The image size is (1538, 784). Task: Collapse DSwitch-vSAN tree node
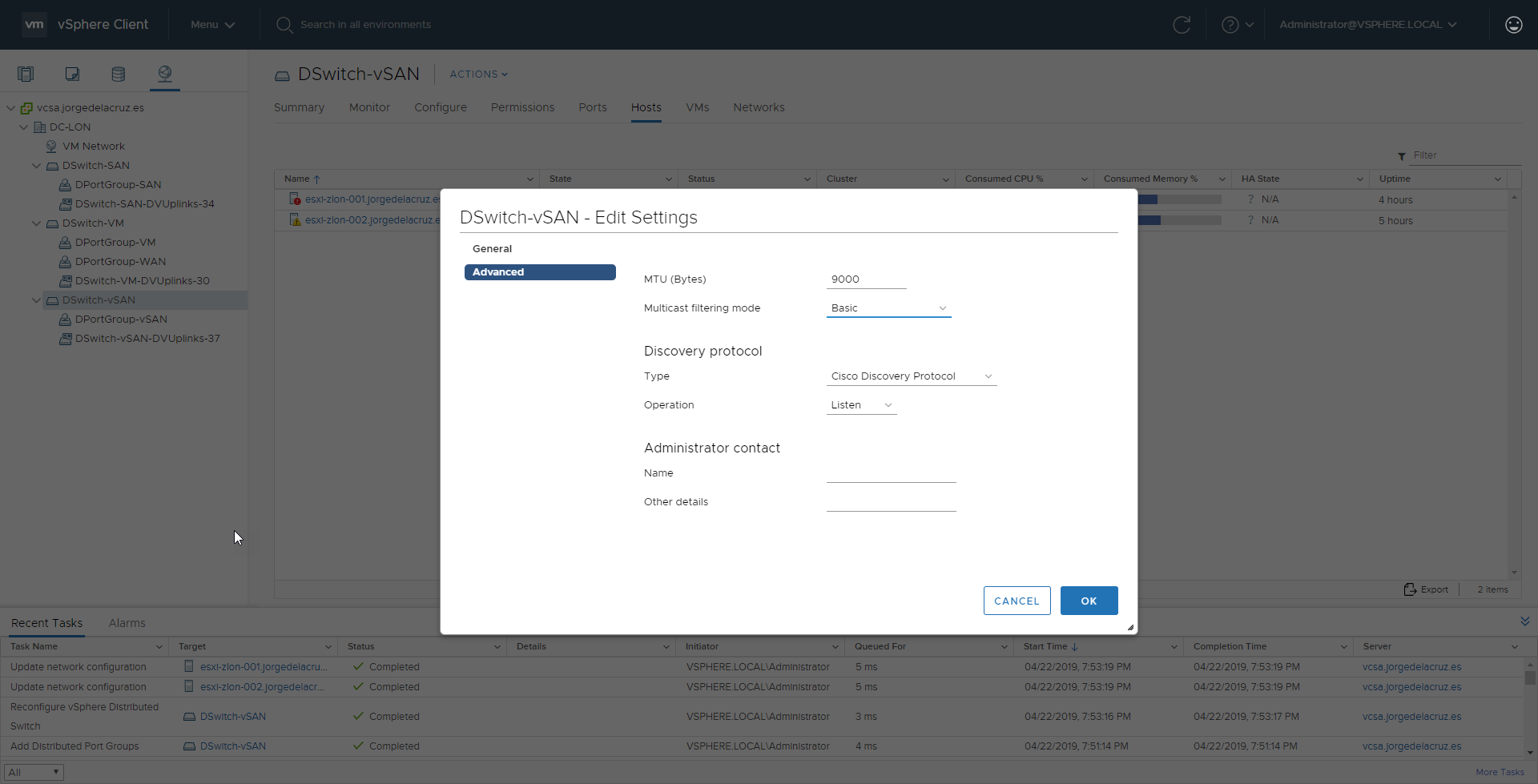[x=36, y=300]
